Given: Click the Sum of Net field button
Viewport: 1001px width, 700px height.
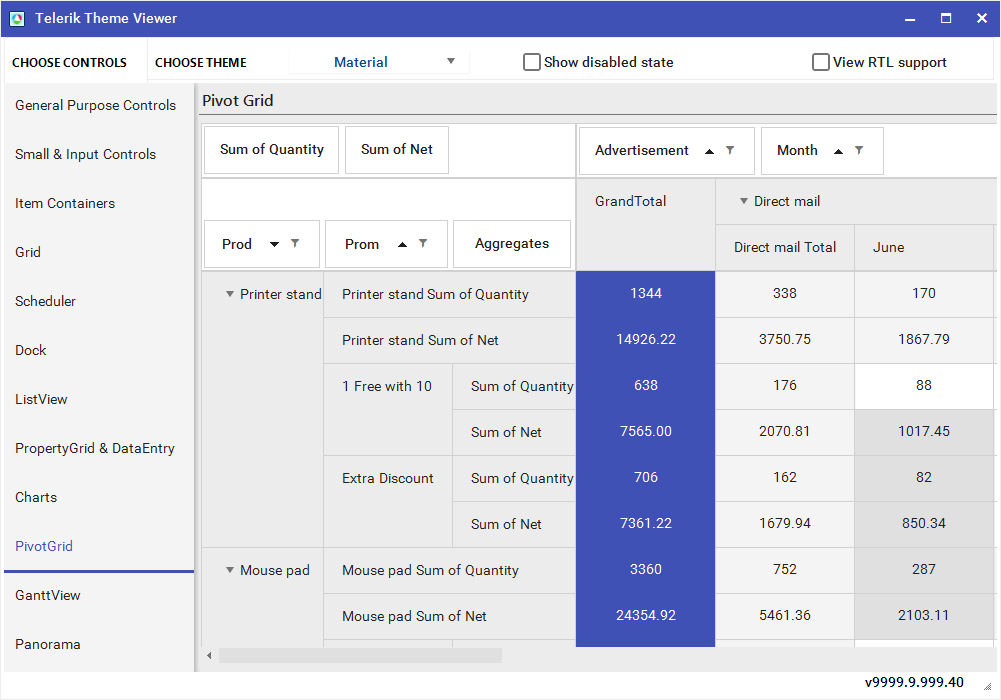Looking at the screenshot, I should [x=396, y=149].
